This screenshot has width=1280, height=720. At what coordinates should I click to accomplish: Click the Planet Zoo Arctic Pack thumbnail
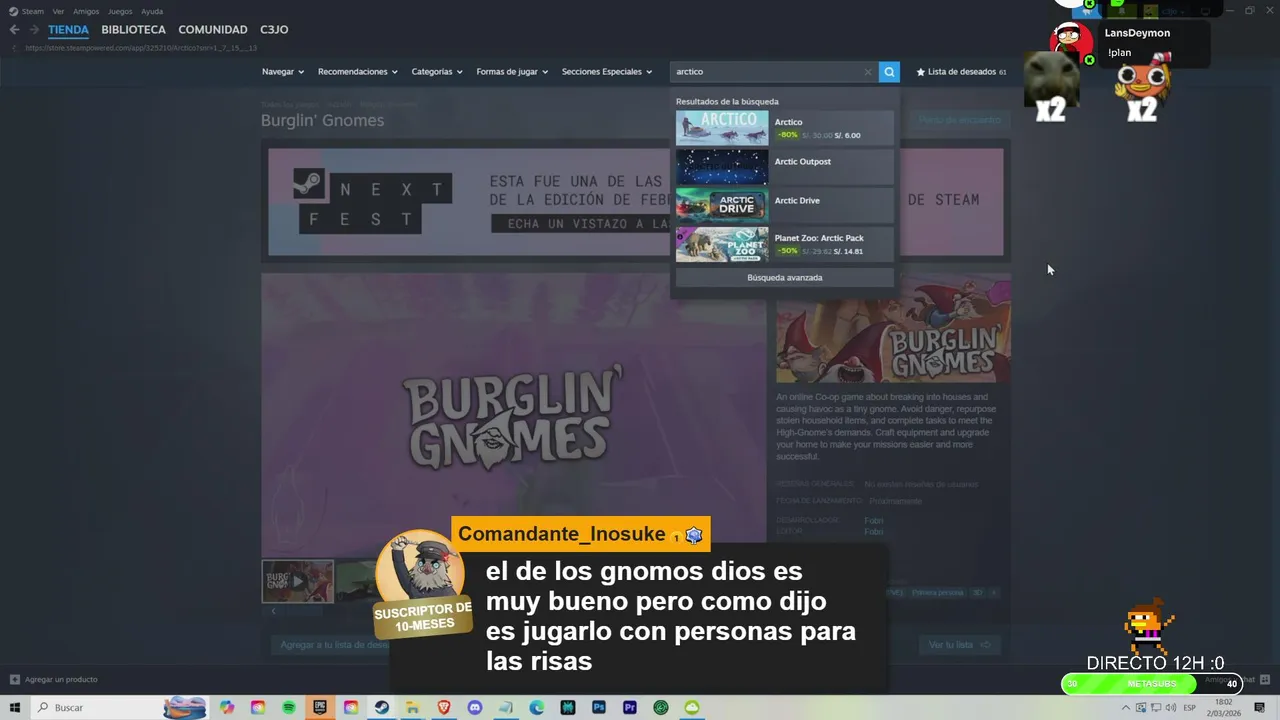(722, 245)
